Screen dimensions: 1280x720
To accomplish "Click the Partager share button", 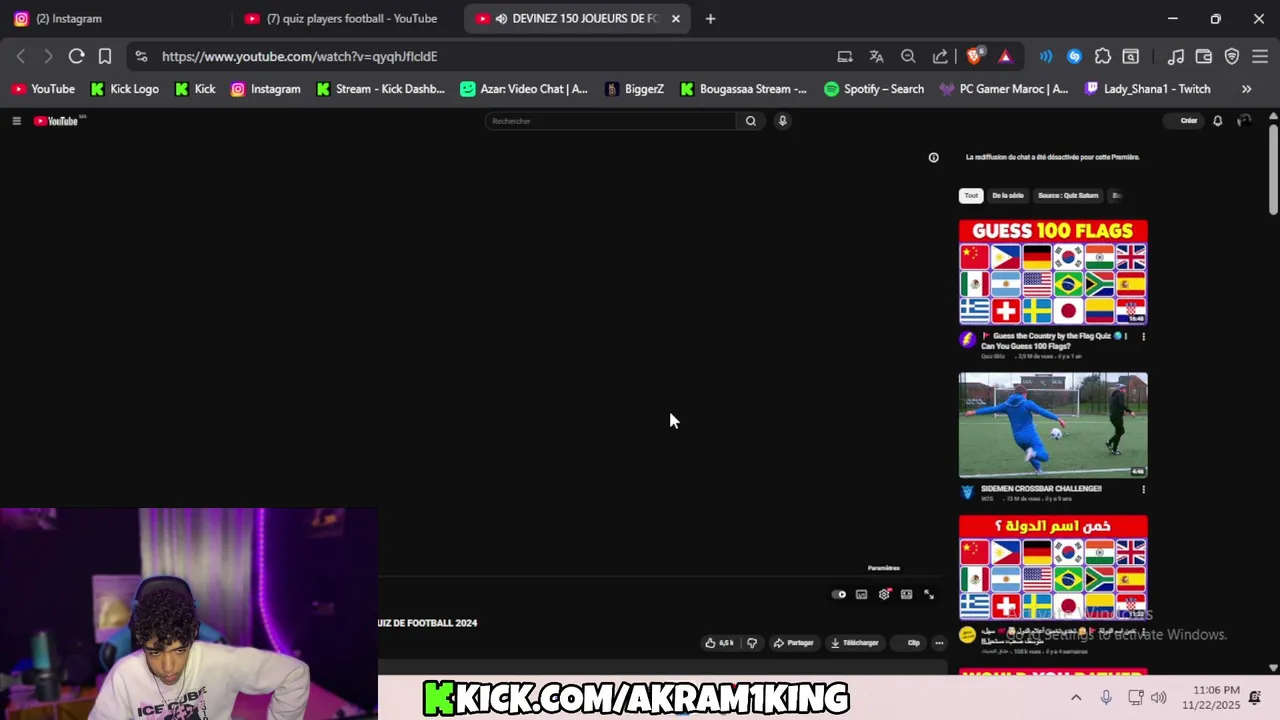I will coord(794,643).
